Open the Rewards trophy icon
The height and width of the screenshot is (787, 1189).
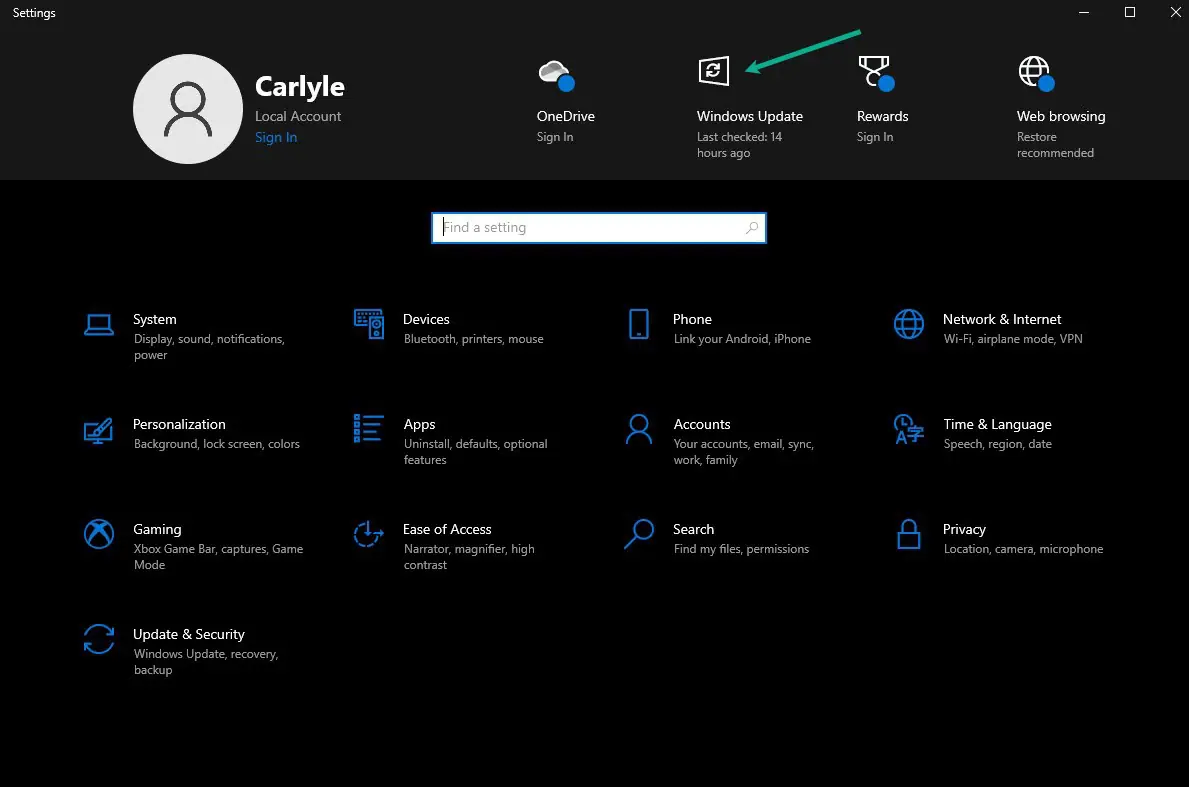click(x=876, y=73)
